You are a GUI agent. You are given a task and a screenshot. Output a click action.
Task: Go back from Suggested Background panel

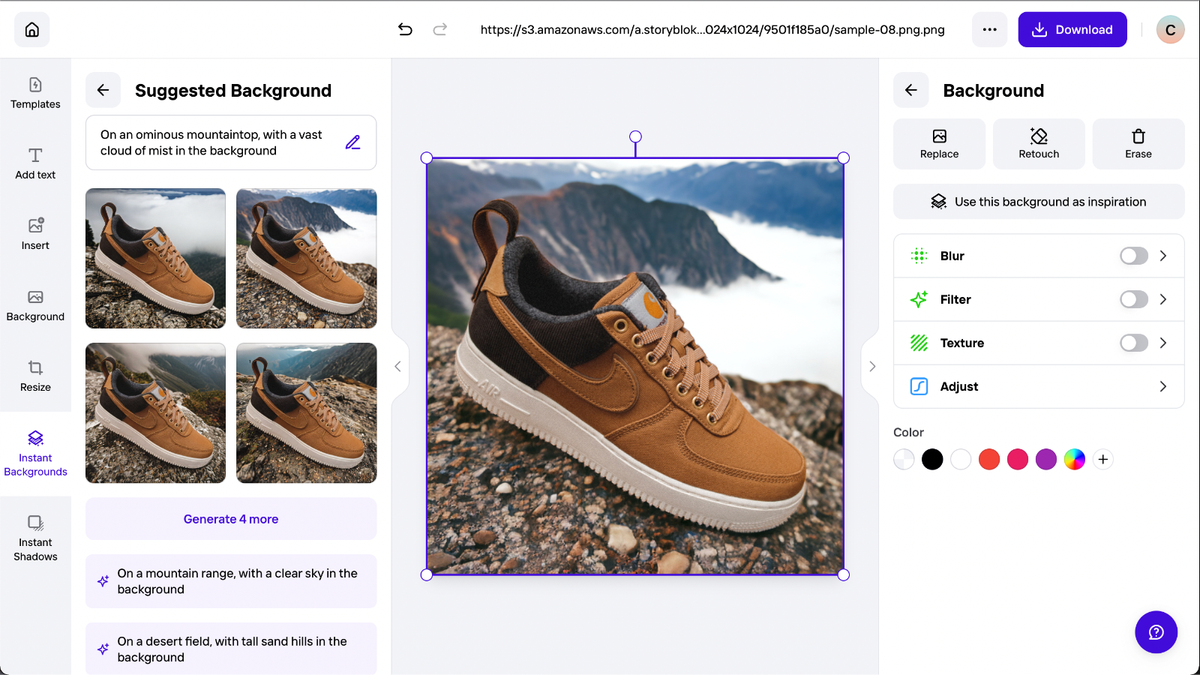[x=102, y=90]
